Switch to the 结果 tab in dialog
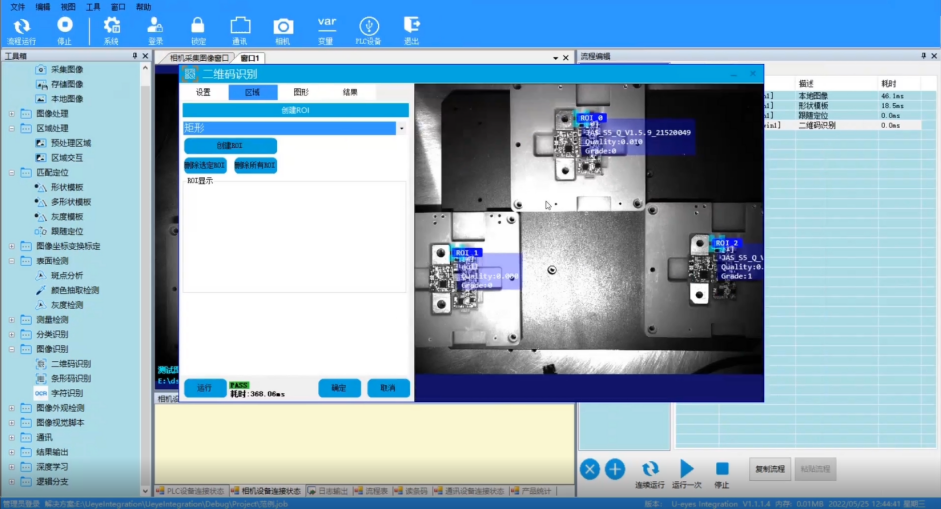The width and height of the screenshot is (941, 509). click(x=350, y=92)
